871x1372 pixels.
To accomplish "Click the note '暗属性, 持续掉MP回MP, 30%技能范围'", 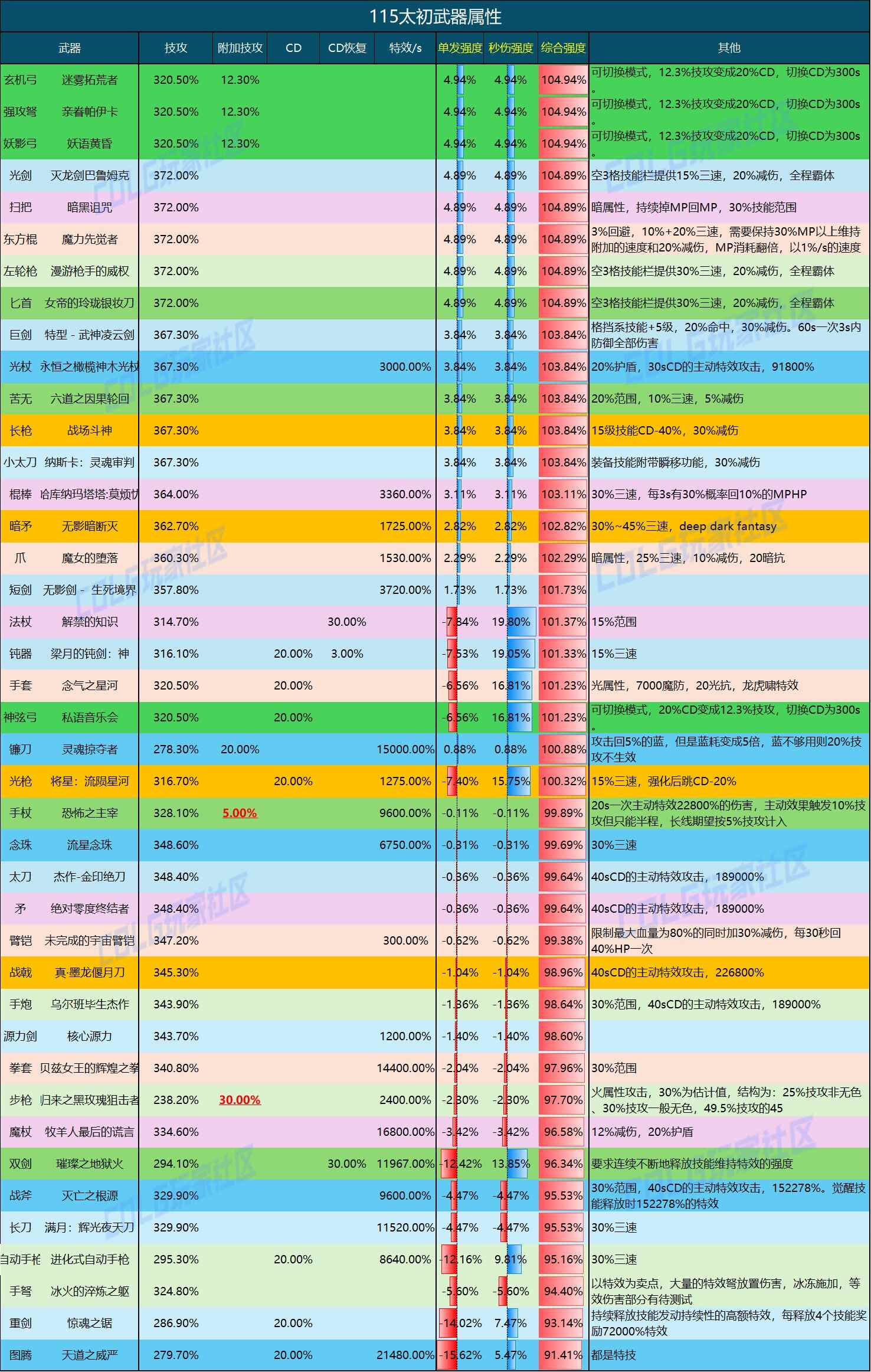I will click(694, 207).
